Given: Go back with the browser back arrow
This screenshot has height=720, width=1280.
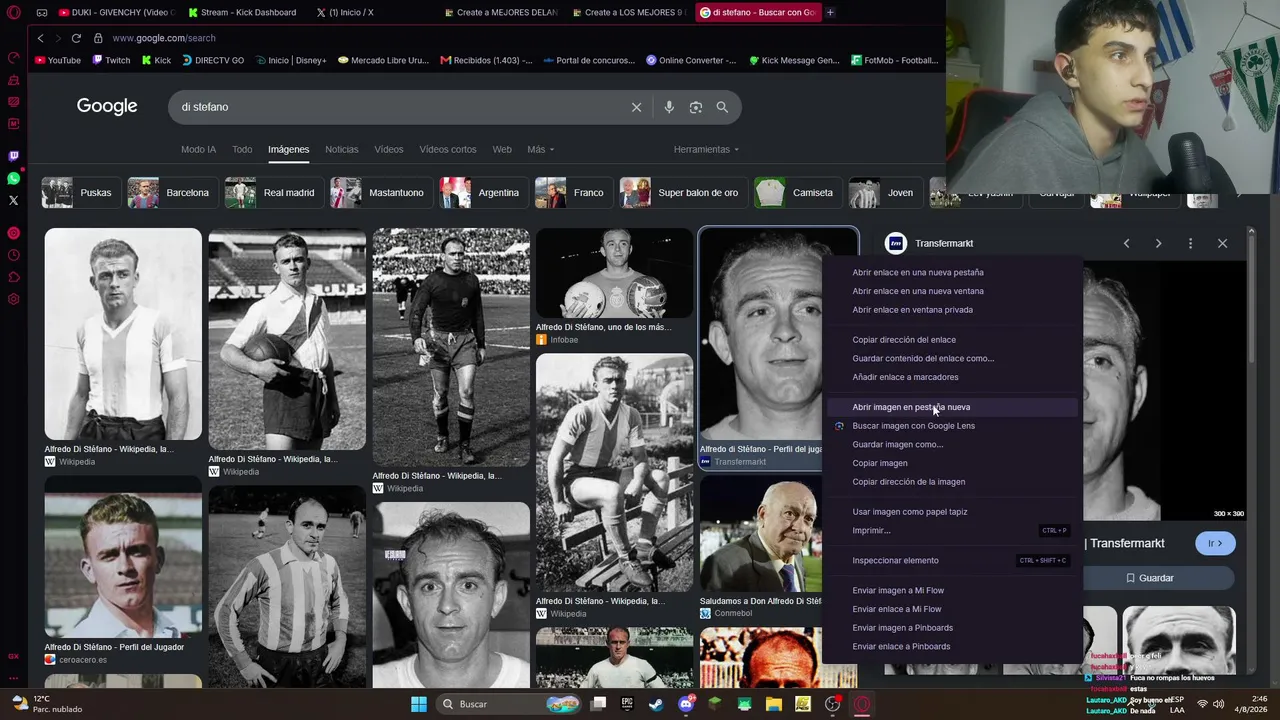Looking at the screenshot, I should coord(40,38).
